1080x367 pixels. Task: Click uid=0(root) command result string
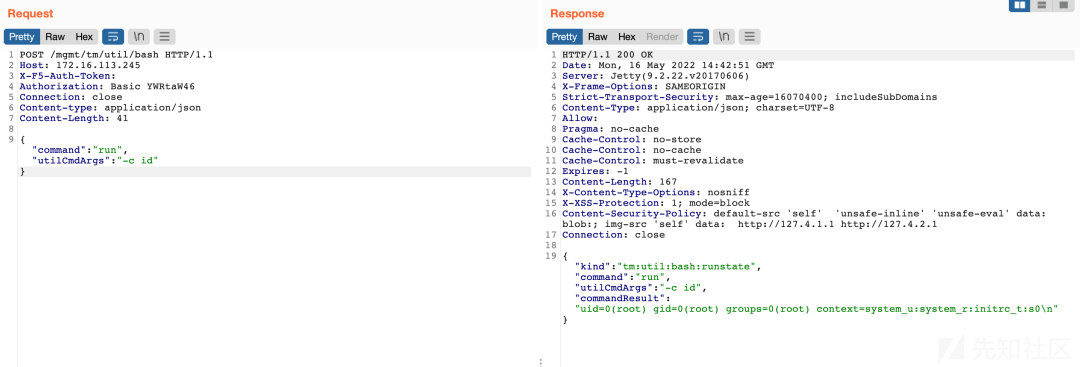816,310
